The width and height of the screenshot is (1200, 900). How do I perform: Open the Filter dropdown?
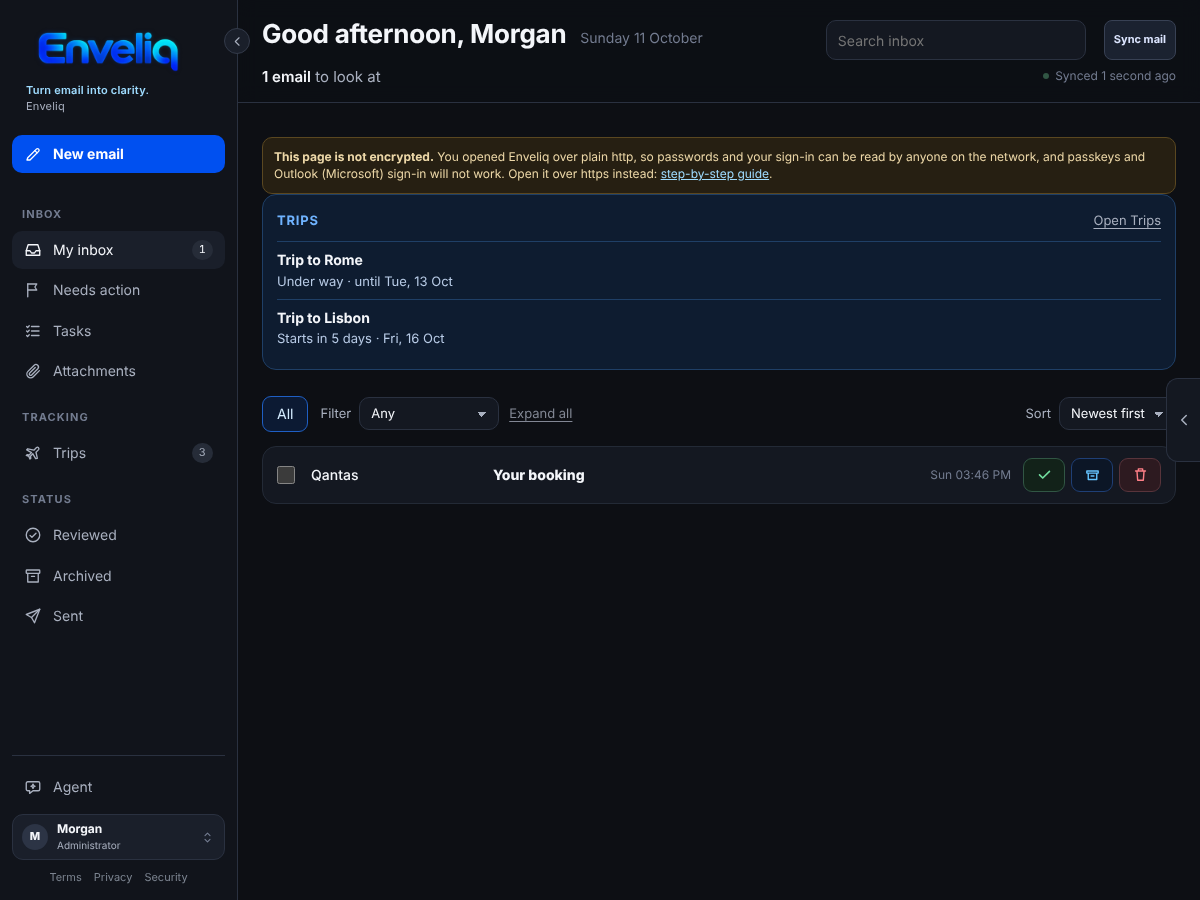429,413
